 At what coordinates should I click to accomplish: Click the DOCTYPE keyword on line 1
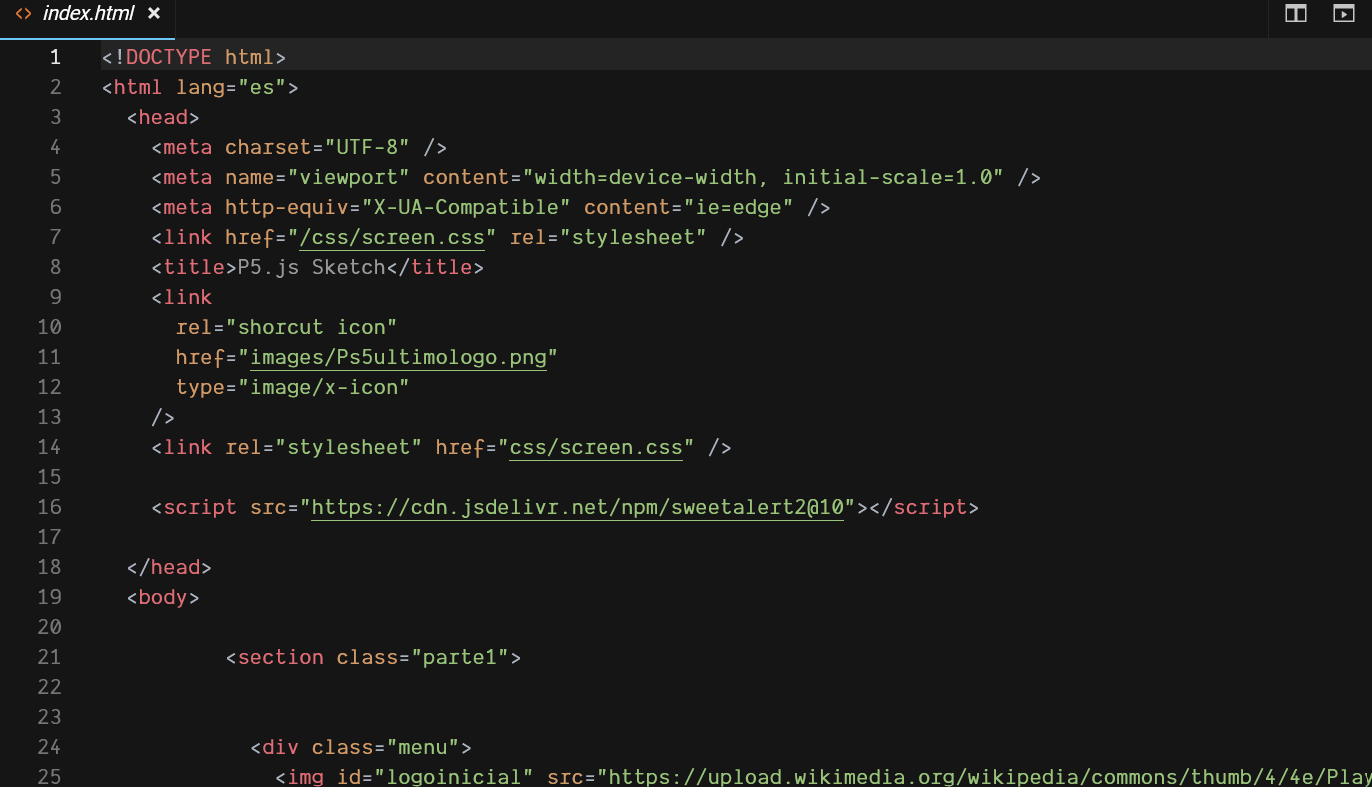click(169, 57)
